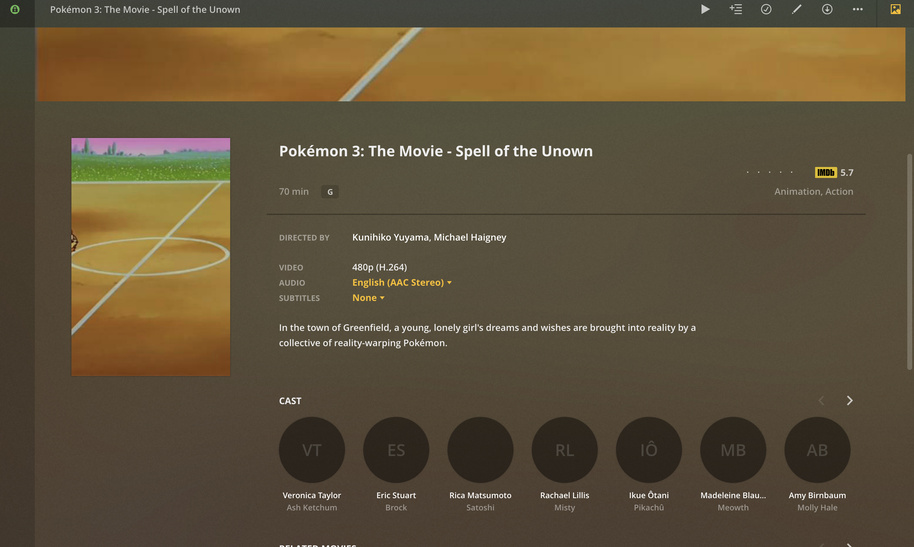Click the top bar movie title text
Viewport: 914px width, 547px height.
[x=145, y=9]
